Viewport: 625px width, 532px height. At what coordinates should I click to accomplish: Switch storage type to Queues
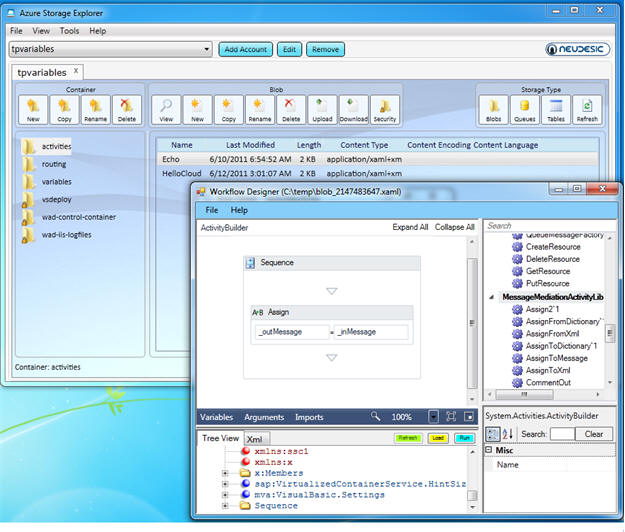[525, 110]
